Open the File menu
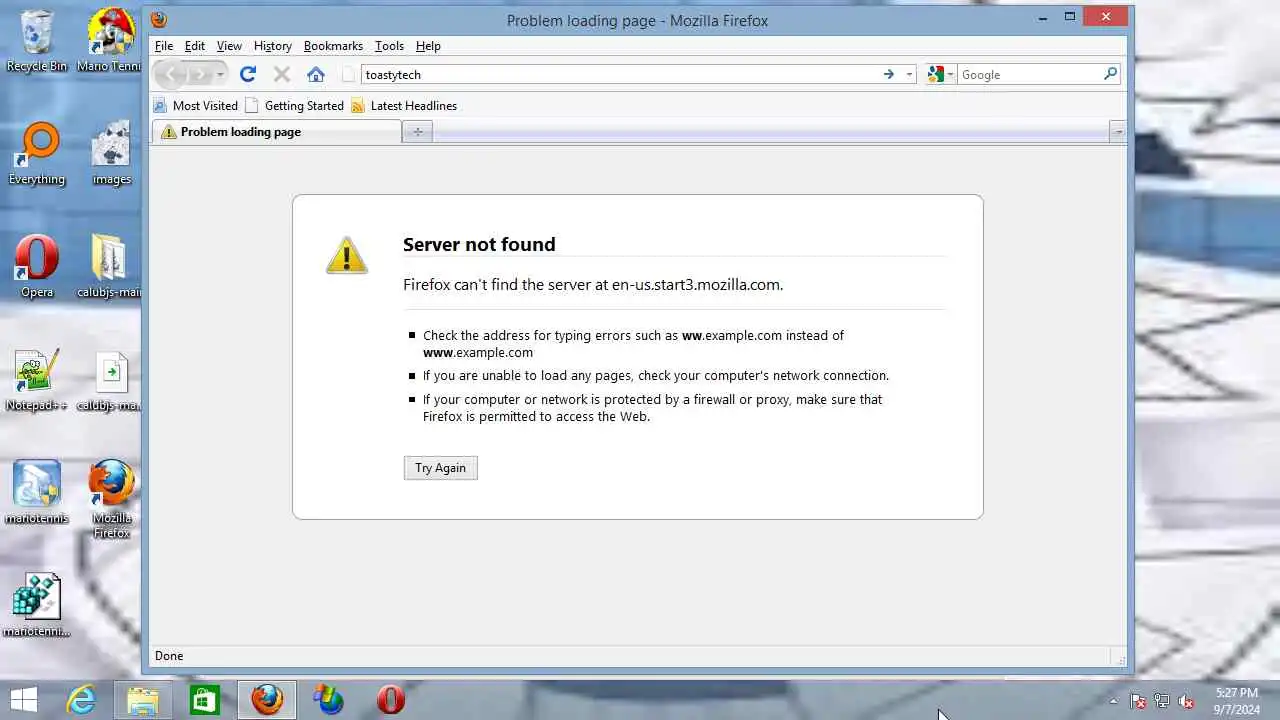The height and width of the screenshot is (720, 1280). pyautogui.click(x=164, y=46)
